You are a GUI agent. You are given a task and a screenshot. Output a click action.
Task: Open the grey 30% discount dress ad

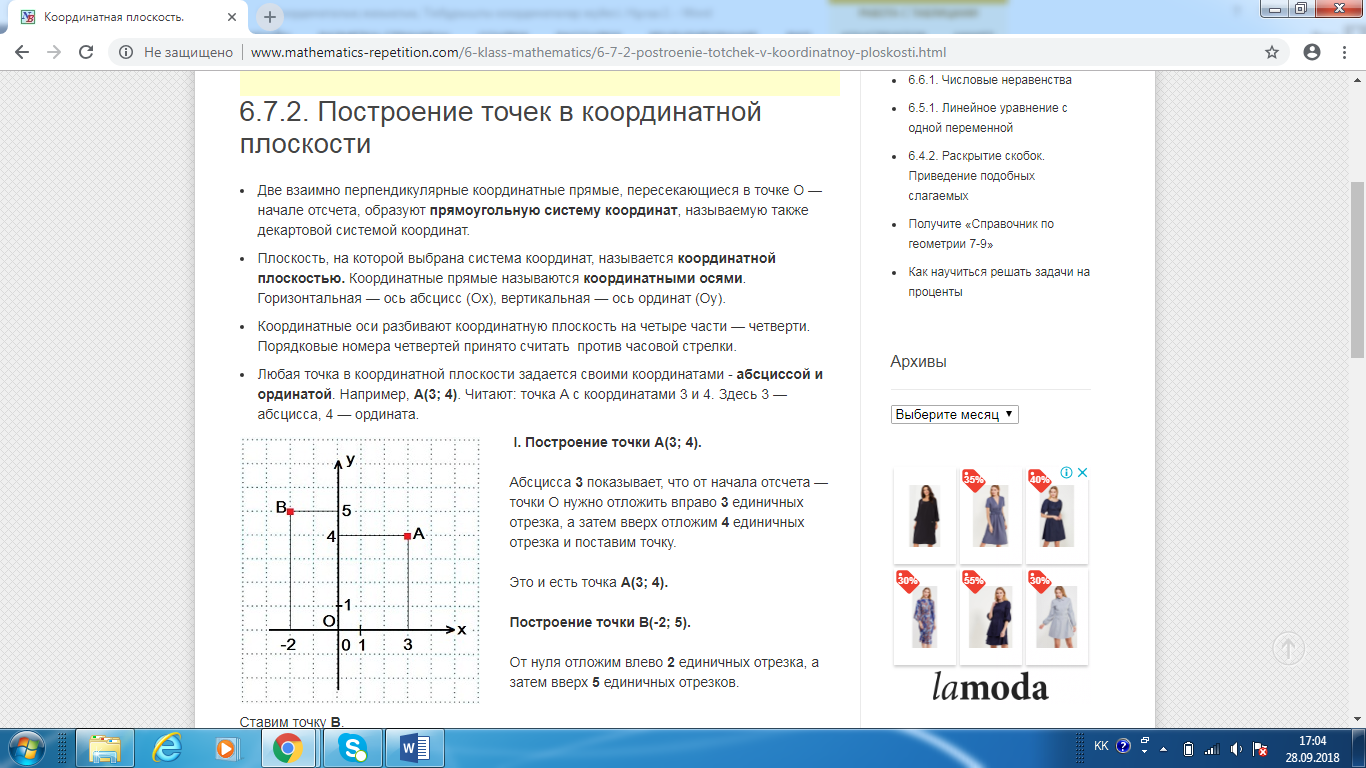point(1056,616)
